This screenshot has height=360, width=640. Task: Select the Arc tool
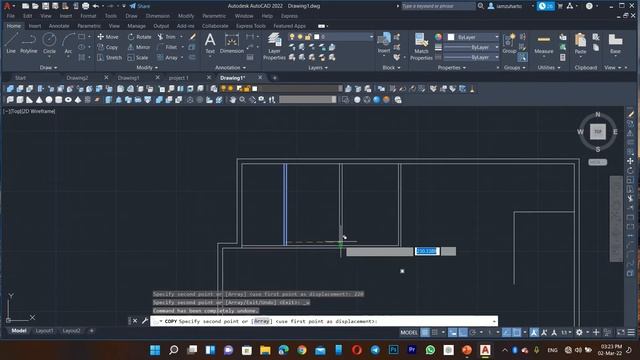pos(68,43)
